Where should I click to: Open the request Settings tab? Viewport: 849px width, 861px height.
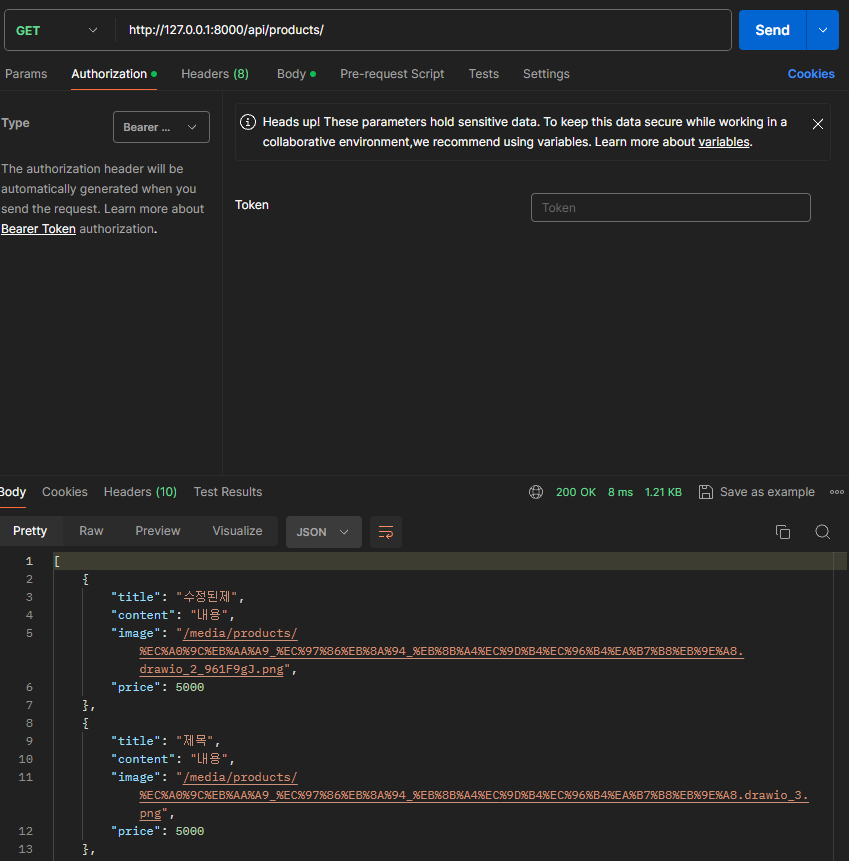546,74
